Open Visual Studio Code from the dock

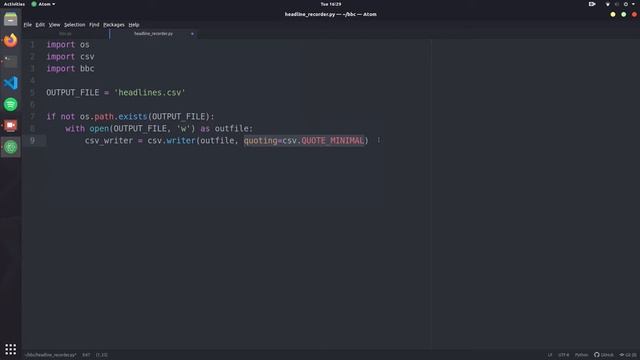point(11,83)
